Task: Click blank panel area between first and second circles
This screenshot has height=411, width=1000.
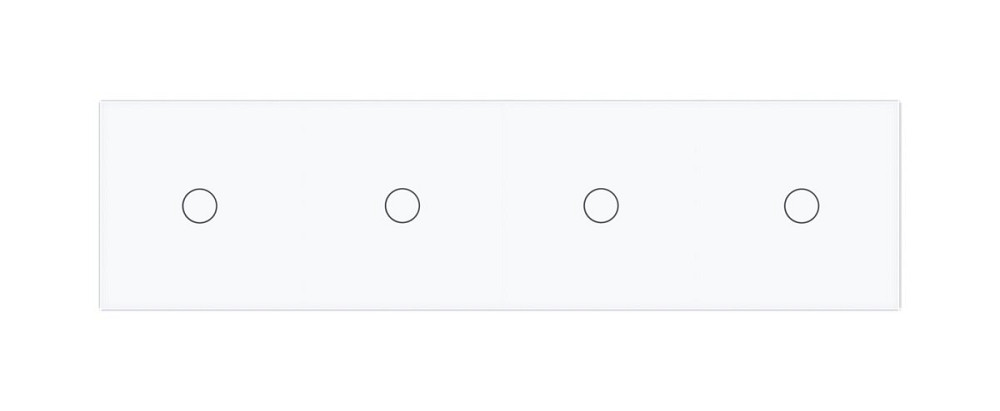Action: click(x=301, y=205)
